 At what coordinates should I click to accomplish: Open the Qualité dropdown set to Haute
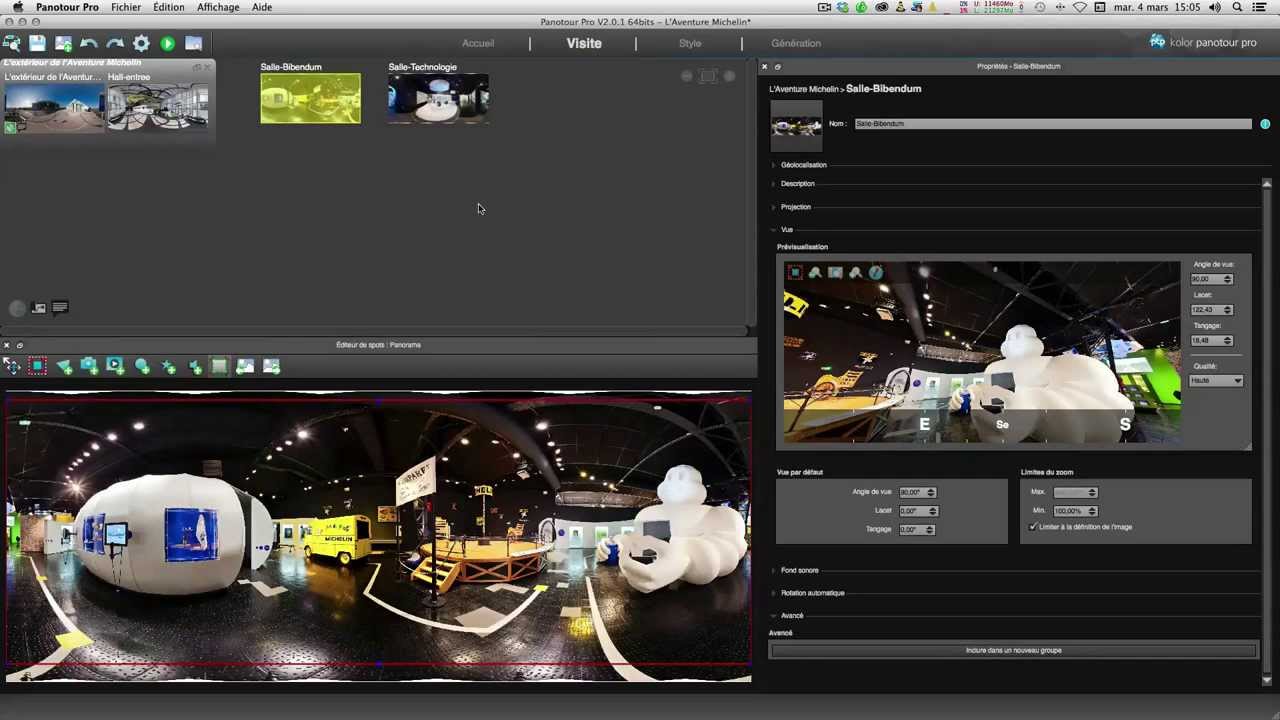click(1216, 381)
